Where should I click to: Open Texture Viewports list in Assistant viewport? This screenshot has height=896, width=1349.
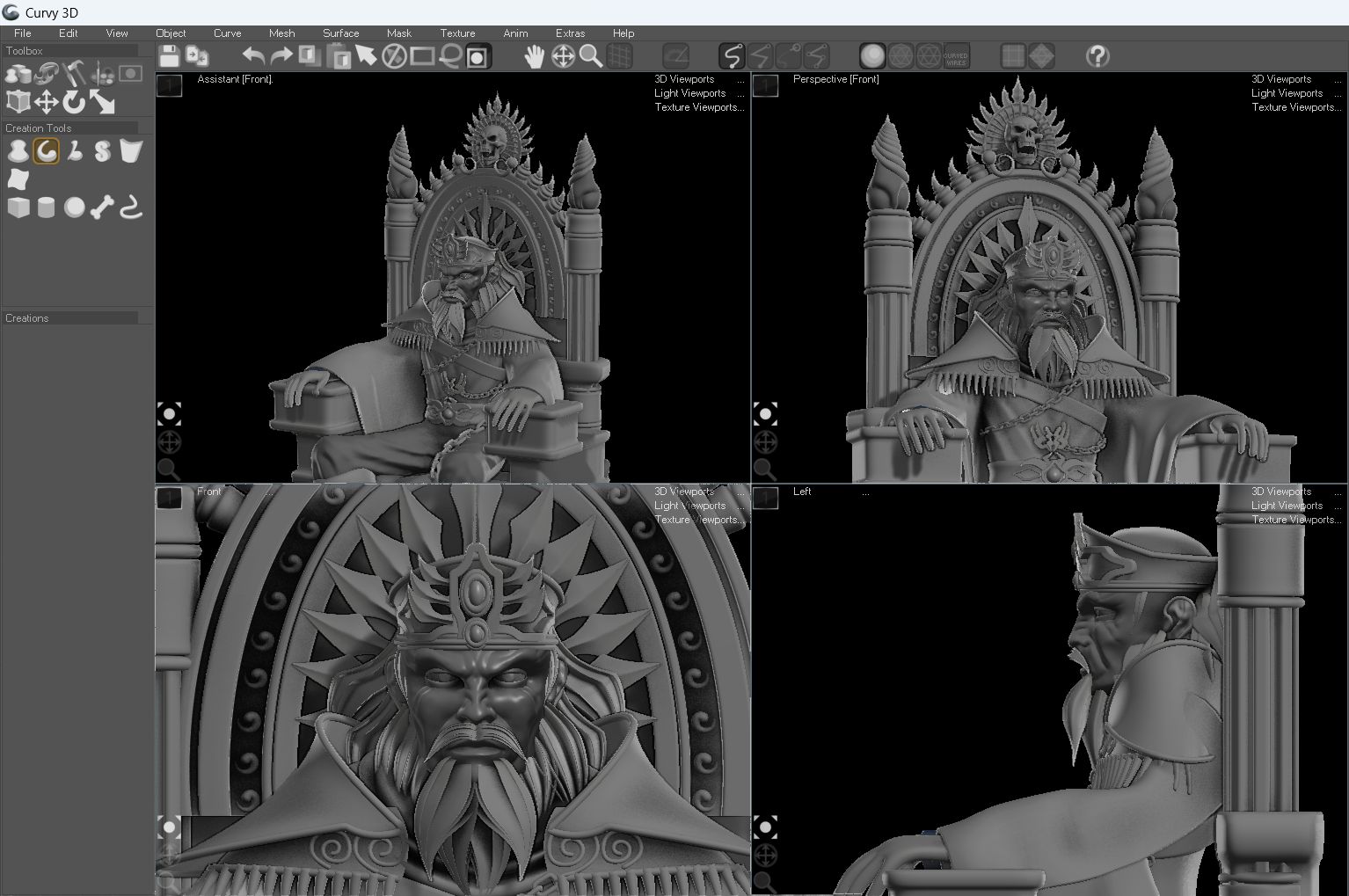(x=698, y=107)
